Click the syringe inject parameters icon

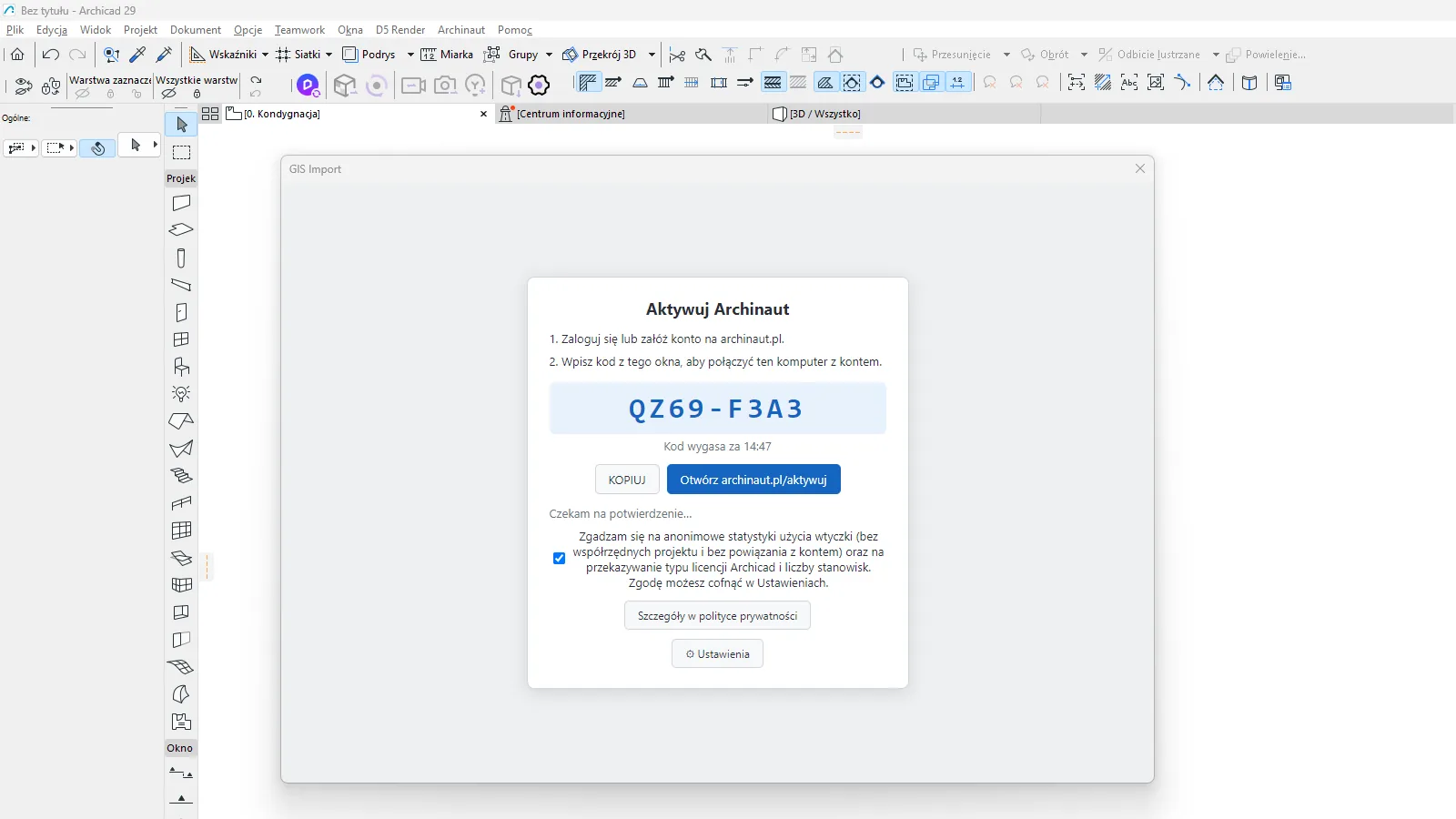(165, 55)
